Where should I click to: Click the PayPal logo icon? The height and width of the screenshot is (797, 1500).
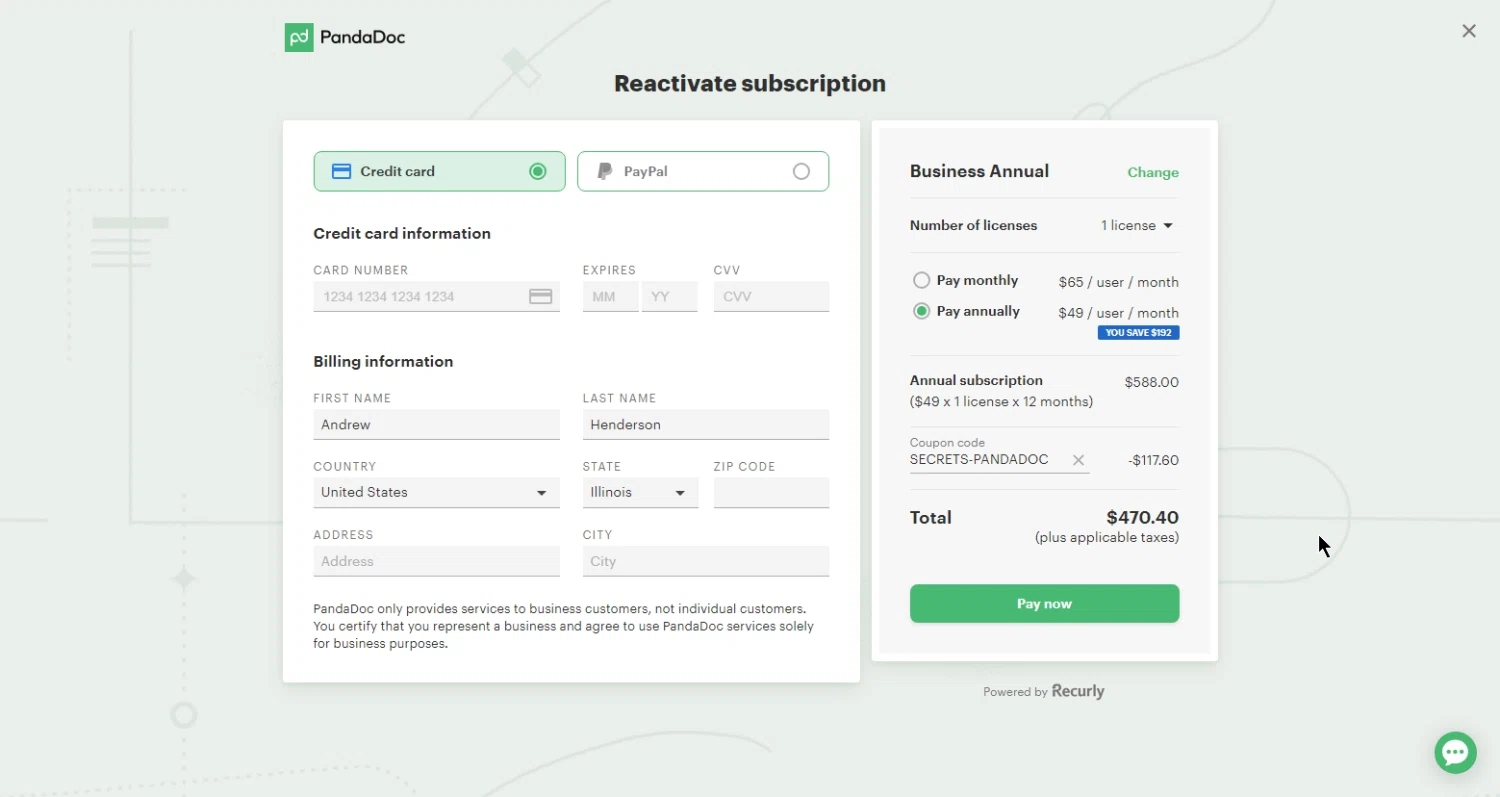click(x=605, y=171)
